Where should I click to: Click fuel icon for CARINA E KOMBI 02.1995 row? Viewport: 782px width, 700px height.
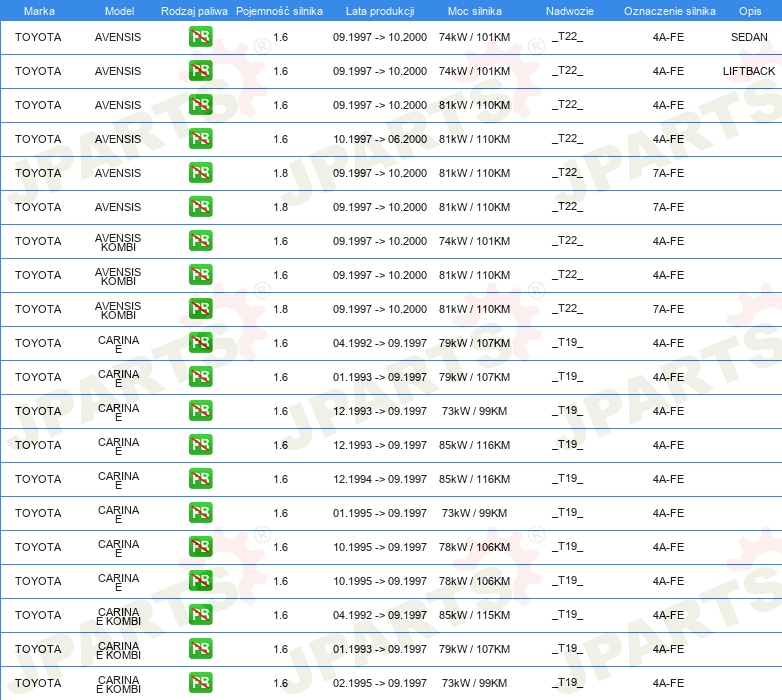200,683
